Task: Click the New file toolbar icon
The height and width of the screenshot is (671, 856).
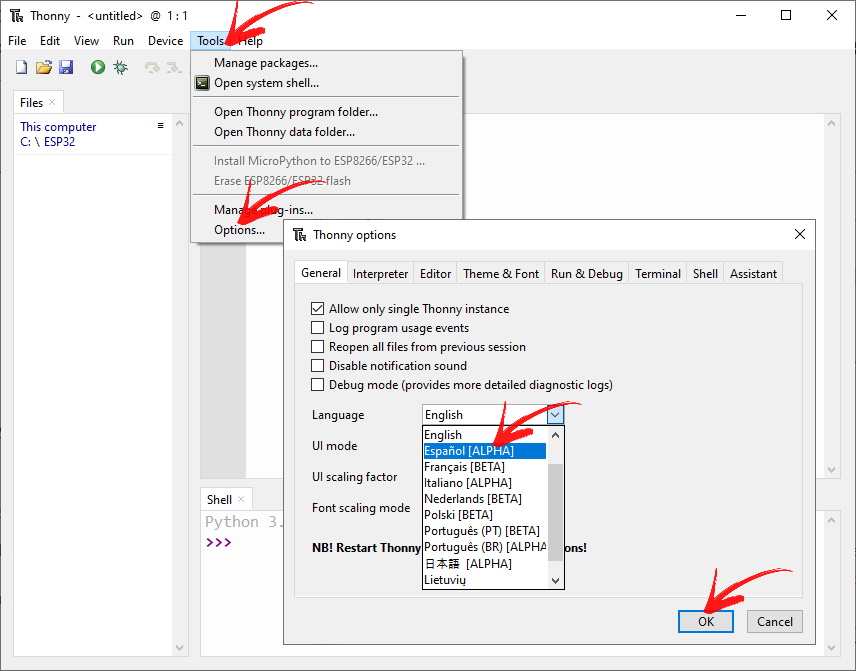Action: click(x=21, y=67)
